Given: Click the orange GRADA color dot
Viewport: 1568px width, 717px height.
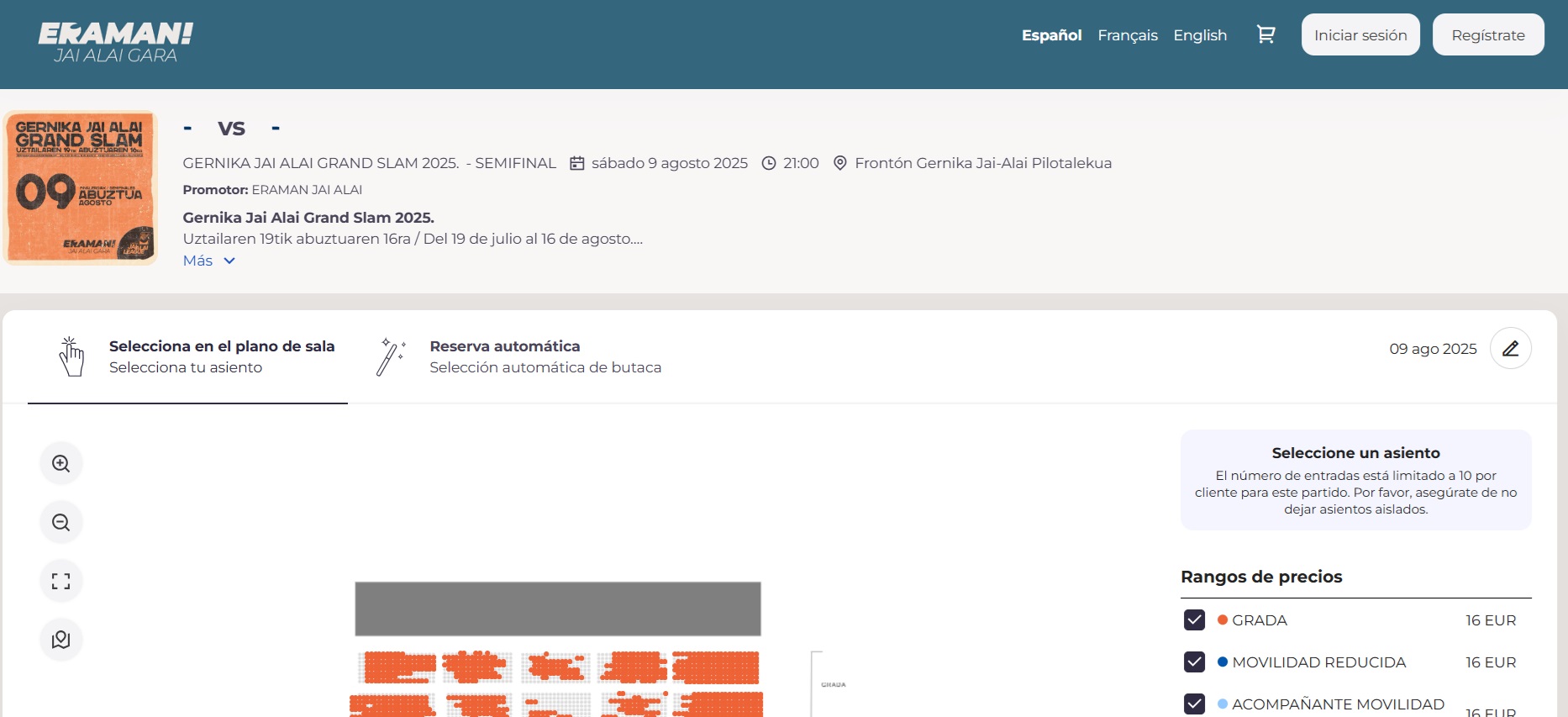Looking at the screenshot, I should [1223, 619].
